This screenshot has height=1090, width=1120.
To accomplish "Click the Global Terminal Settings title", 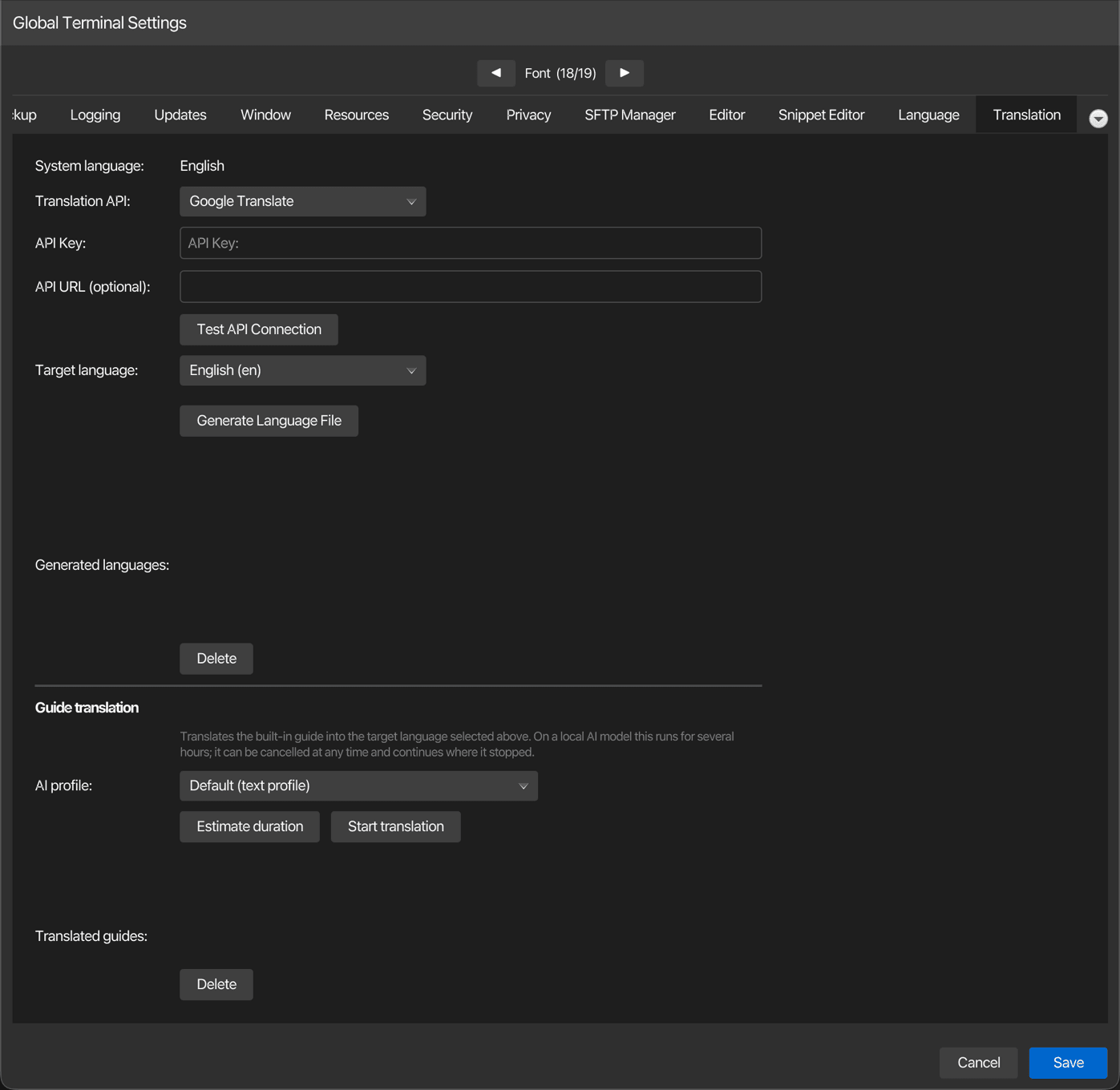I will 99,22.
